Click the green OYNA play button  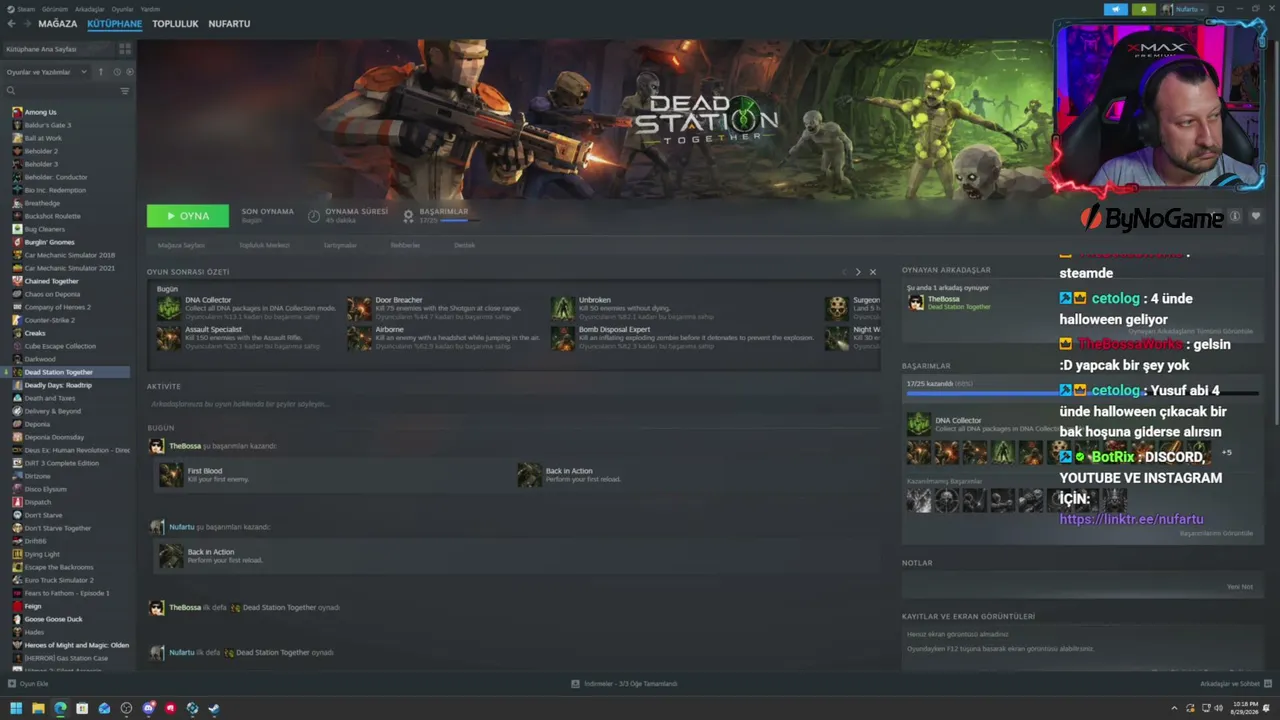pos(187,216)
